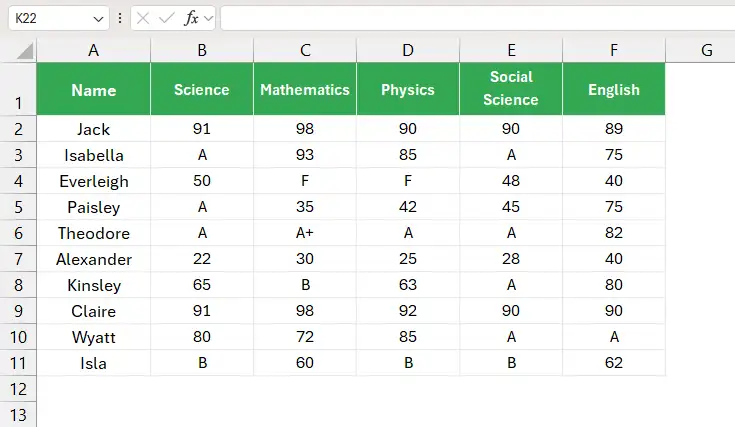Viewport: 735px width, 427px height.
Task: Select the cell containing Theodore
Action: coord(94,233)
